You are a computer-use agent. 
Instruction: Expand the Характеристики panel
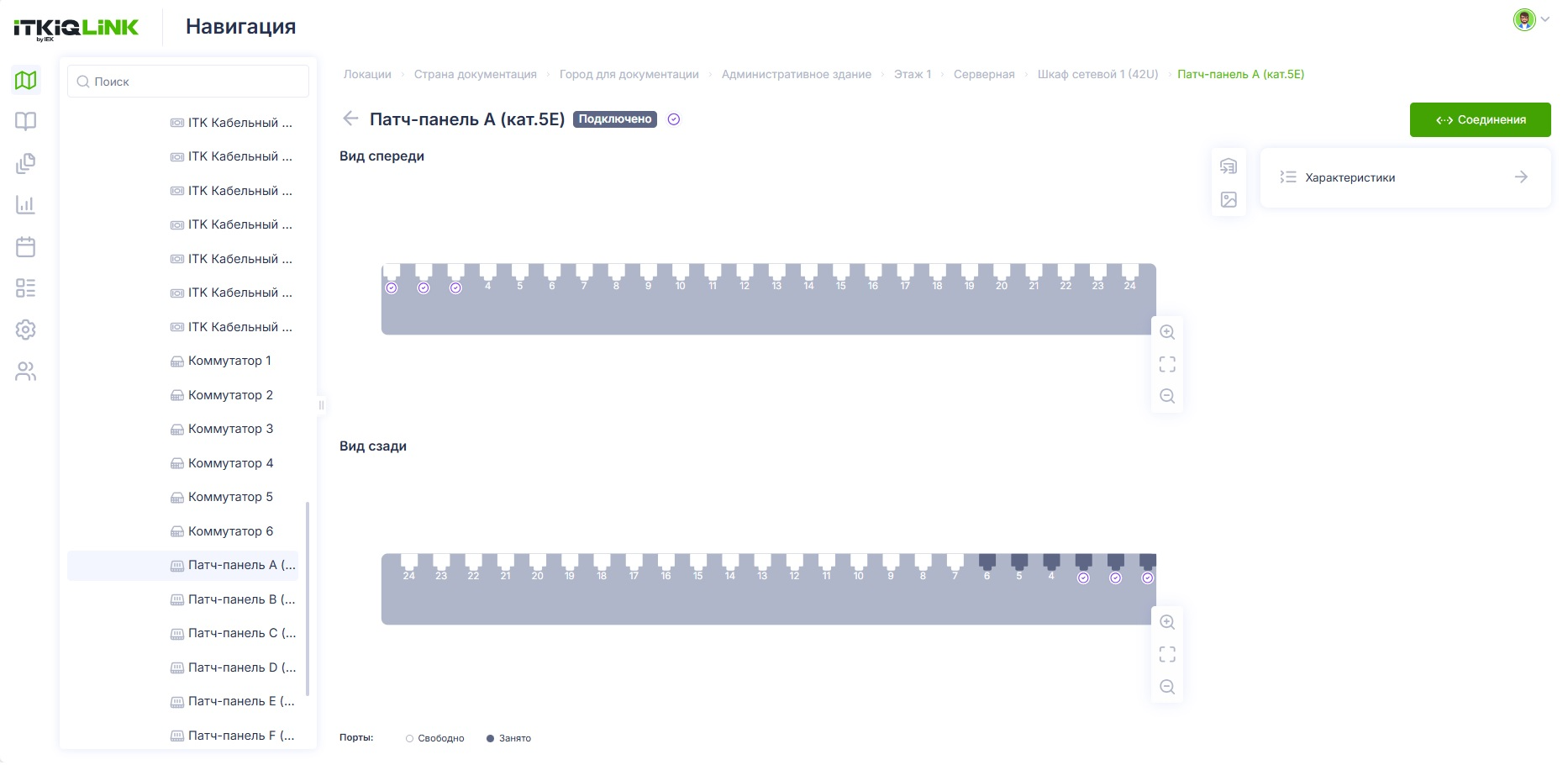[x=1405, y=177]
